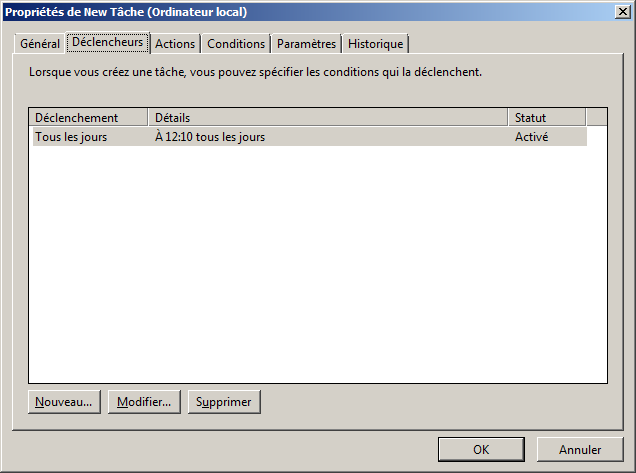Select the Déclencheurs tab
This screenshot has height=473, width=636.
[x=107, y=42]
